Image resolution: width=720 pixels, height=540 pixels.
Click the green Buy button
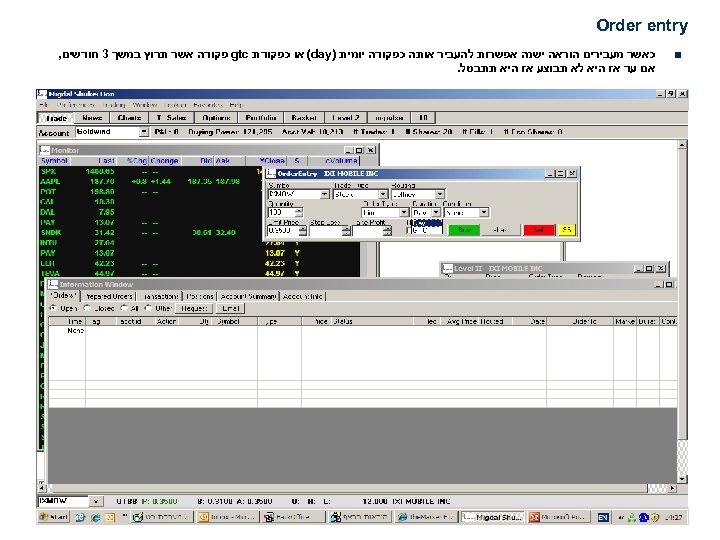(464, 230)
